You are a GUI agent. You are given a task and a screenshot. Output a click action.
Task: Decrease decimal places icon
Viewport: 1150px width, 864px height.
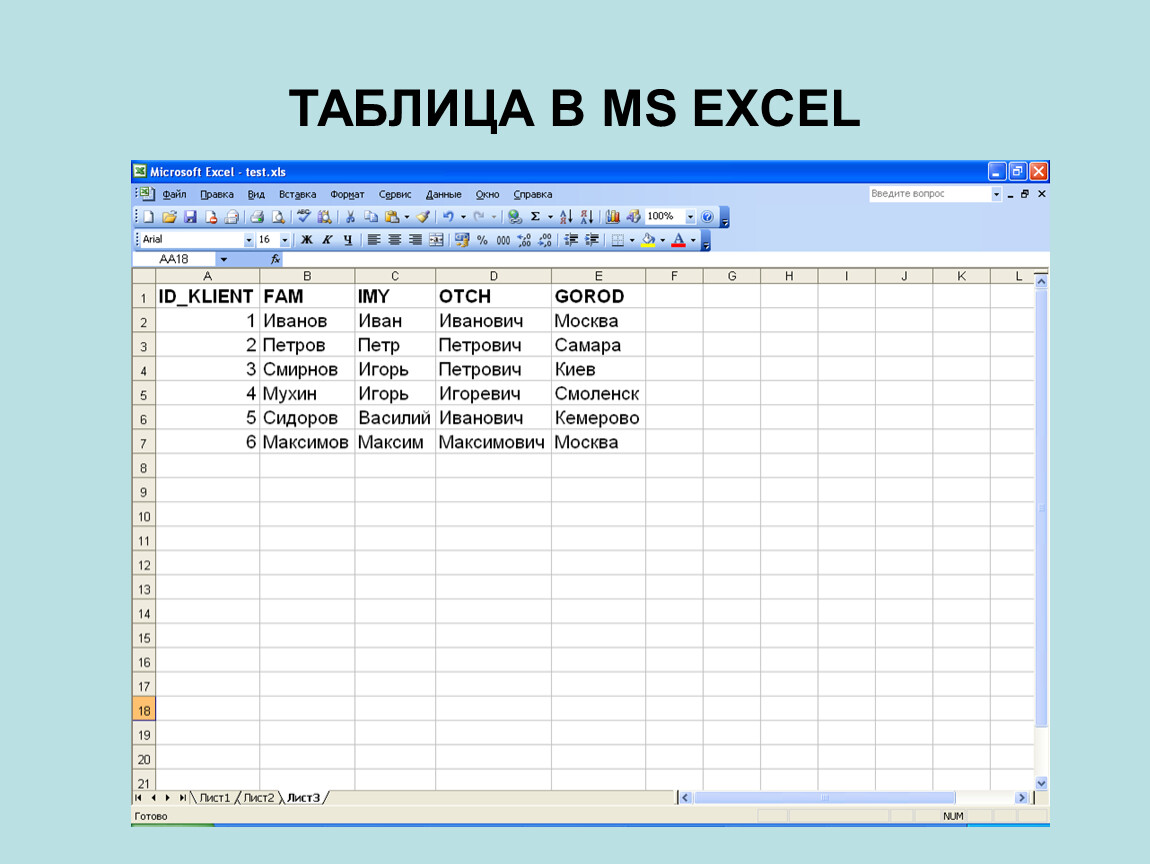pos(545,241)
